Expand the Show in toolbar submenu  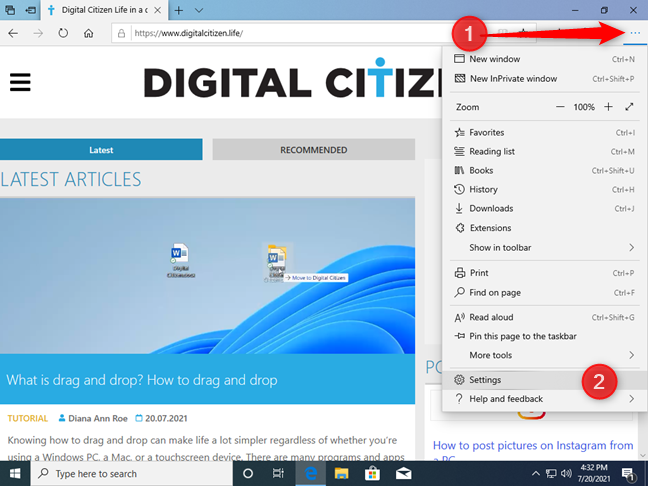click(544, 248)
